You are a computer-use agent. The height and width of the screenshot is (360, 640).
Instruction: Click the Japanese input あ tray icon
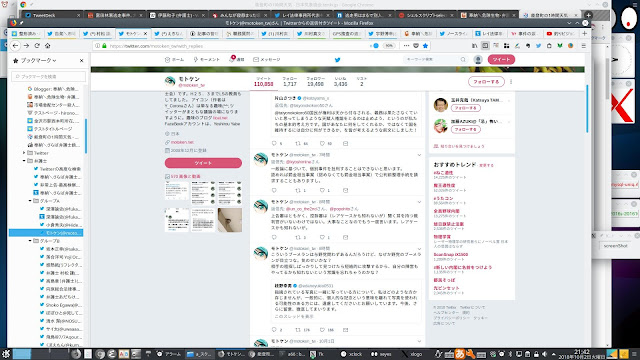(460, 354)
